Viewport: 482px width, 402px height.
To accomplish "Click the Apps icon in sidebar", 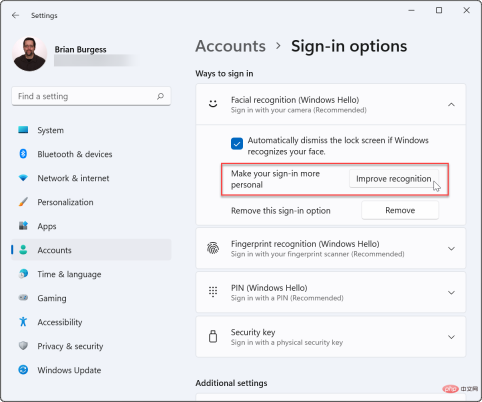I will click(23, 226).
